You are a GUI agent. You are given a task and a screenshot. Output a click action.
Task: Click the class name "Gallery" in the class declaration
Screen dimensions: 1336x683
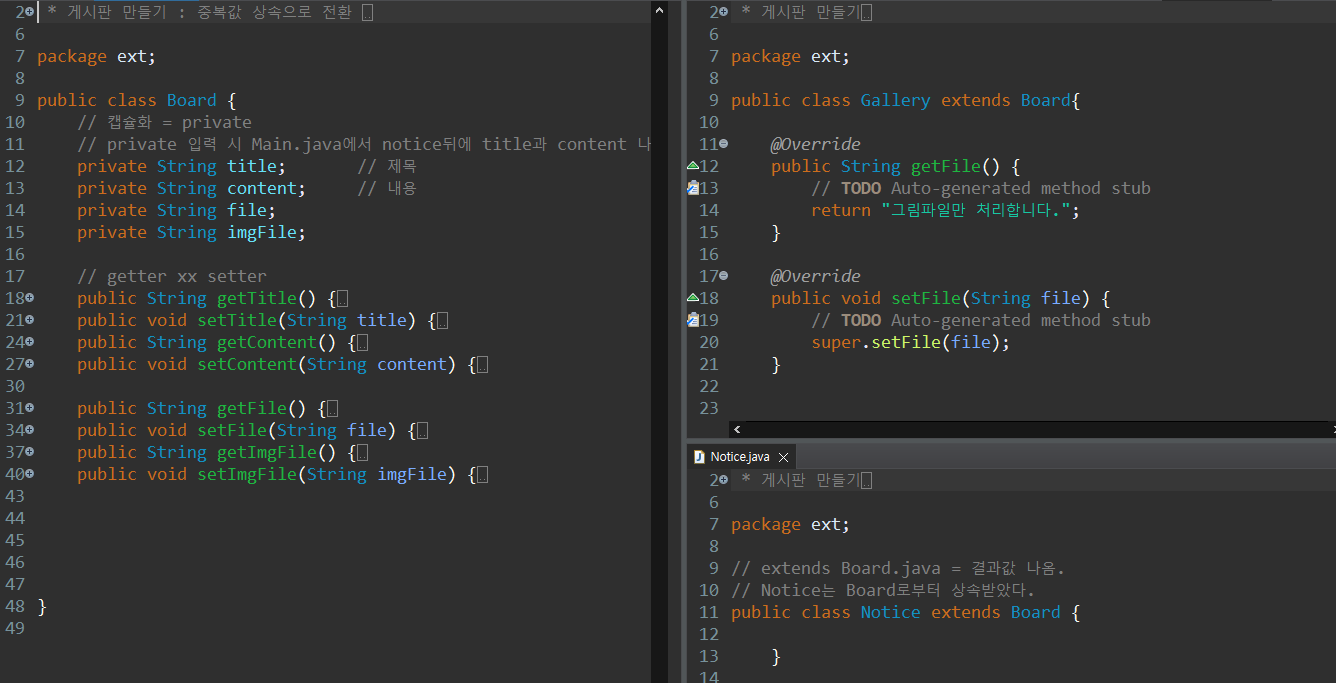[x=895, y=100]
